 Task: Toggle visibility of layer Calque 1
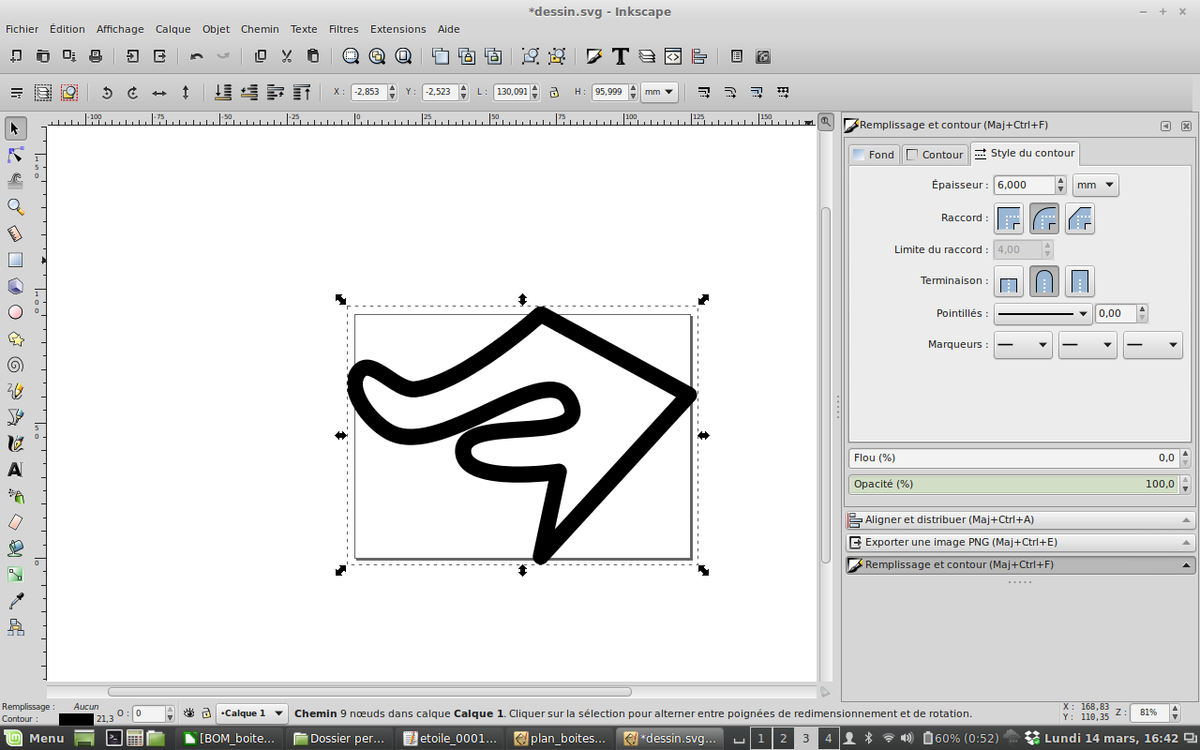click(188, 713)
